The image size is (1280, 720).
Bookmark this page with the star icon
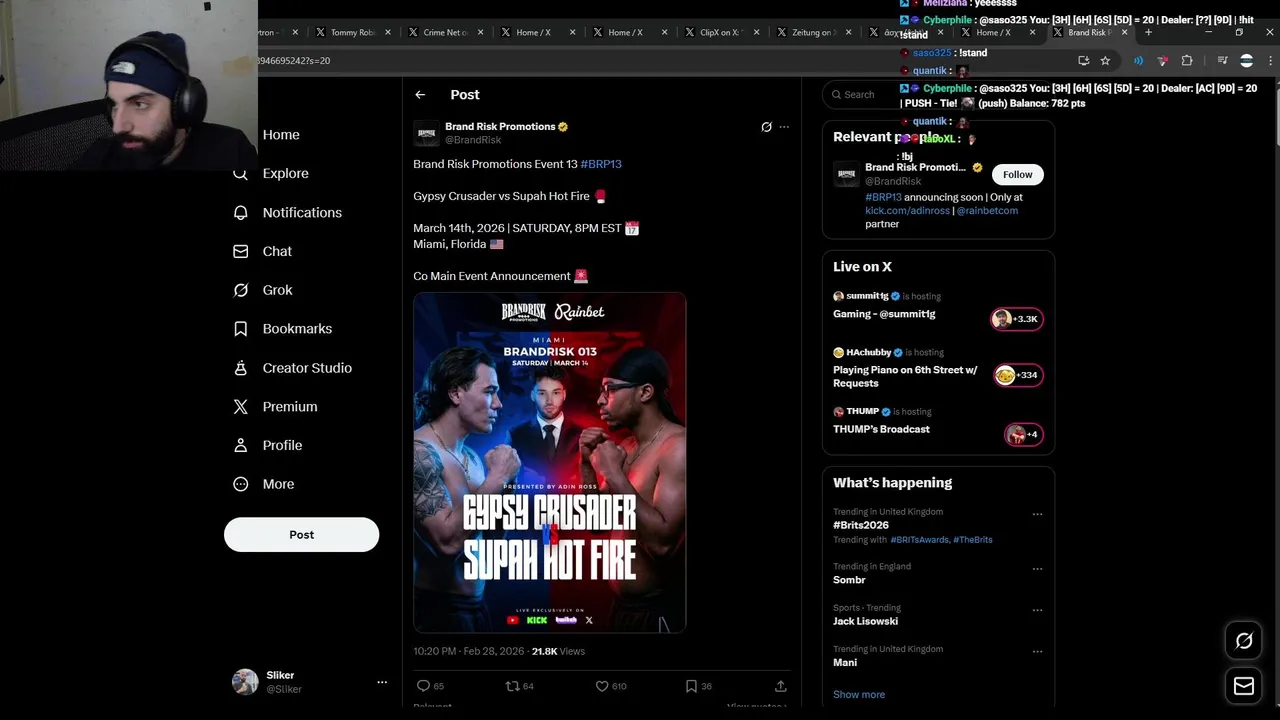point(1105,61)
